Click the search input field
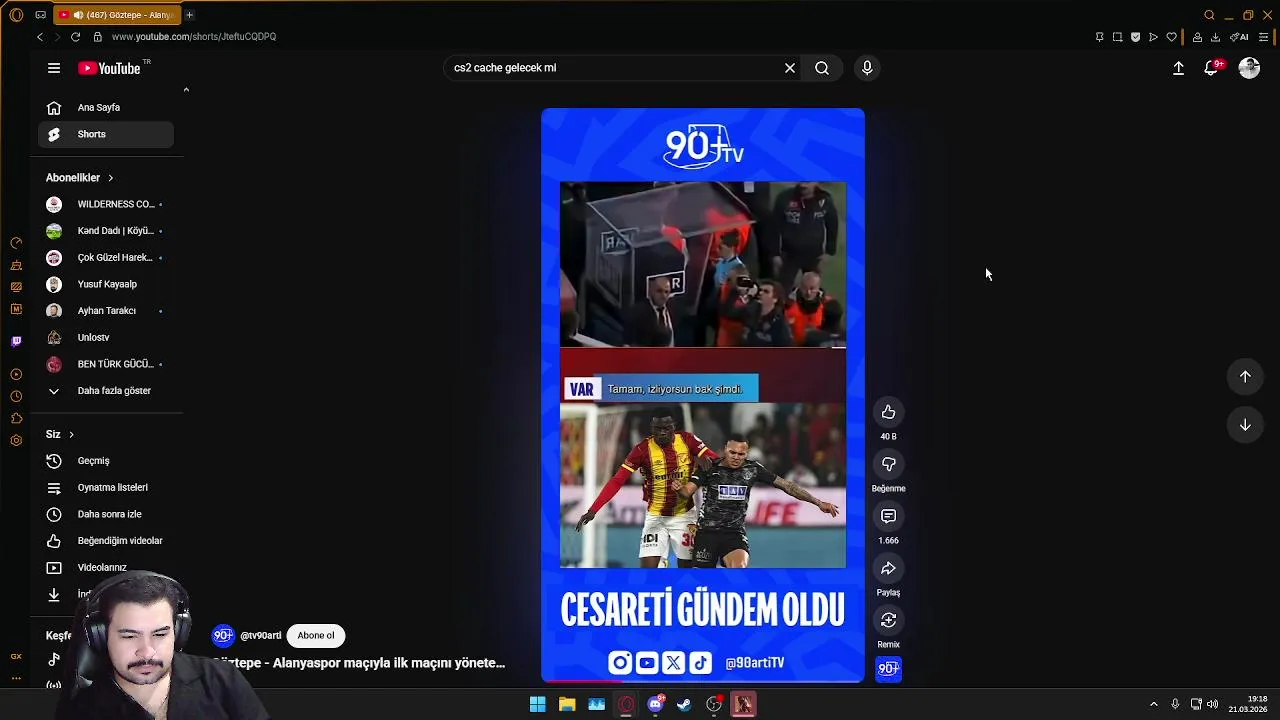The width and height of the screenshot is (1280, 720). point(615,68)
